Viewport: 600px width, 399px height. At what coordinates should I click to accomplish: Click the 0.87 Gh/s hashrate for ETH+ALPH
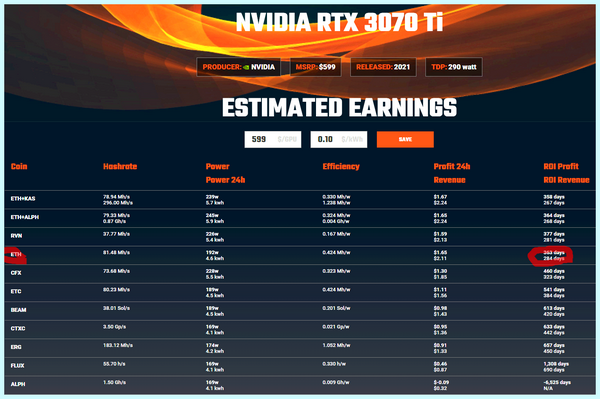pos(114,221)
